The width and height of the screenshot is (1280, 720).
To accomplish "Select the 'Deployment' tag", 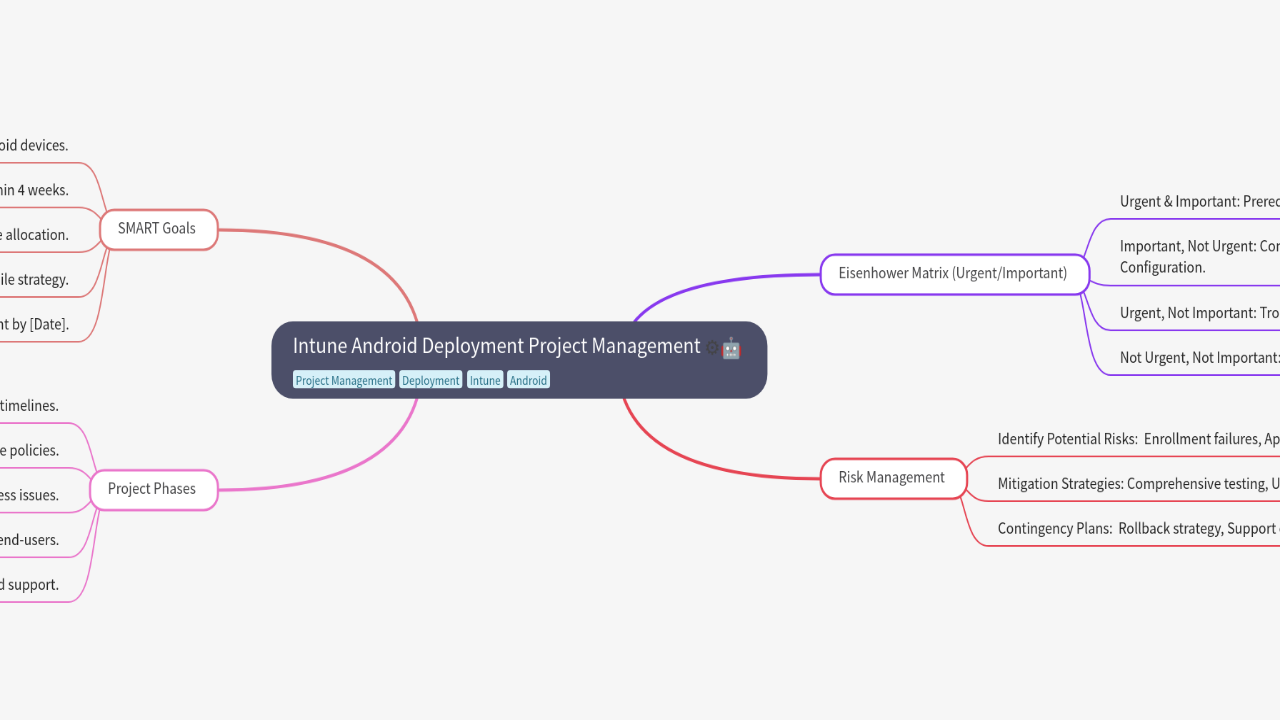I will click(430, 380).
